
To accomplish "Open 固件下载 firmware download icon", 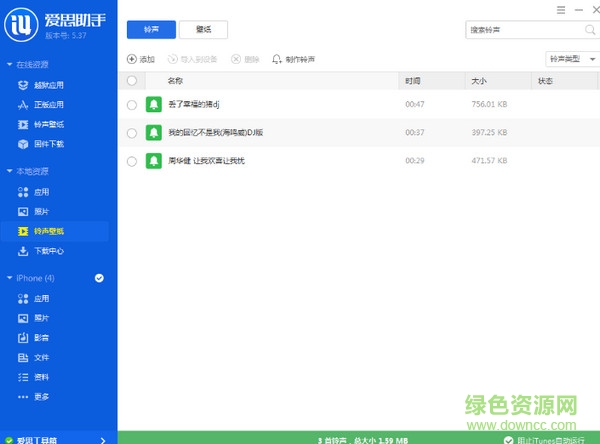I will point(23,143).
